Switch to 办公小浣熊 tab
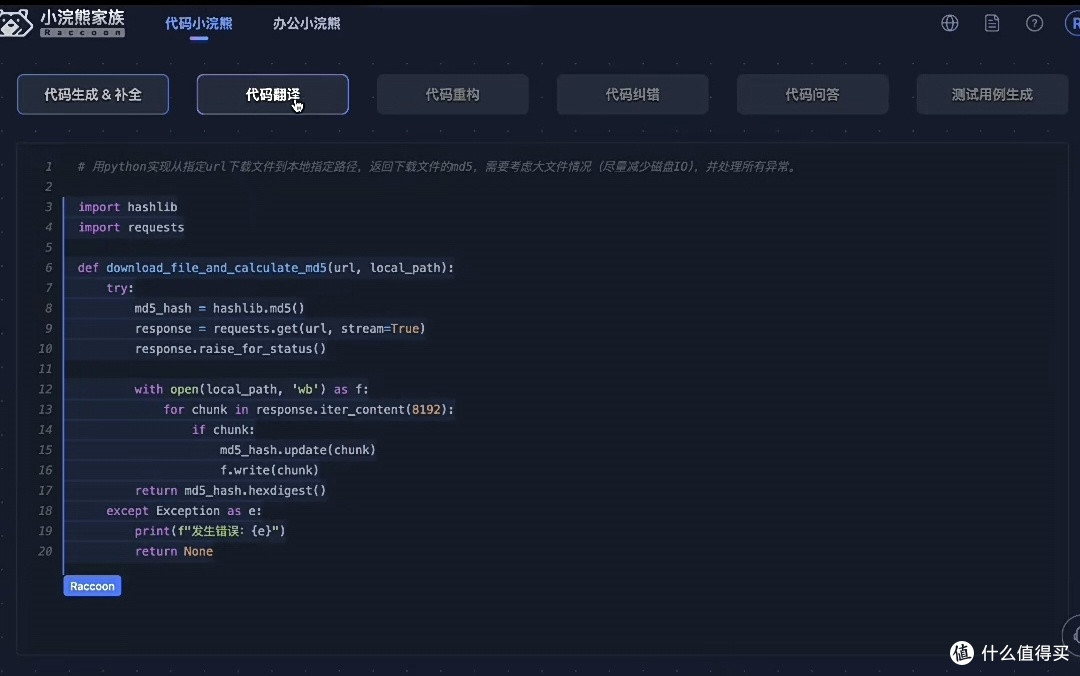The height and width of the screenshot is (676, 1080). click(x=307, y=23)
